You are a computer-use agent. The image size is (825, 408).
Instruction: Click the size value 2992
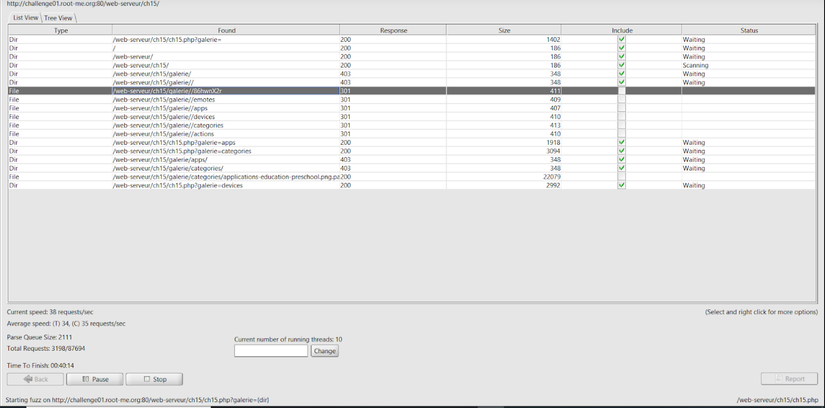click(552, 185)
